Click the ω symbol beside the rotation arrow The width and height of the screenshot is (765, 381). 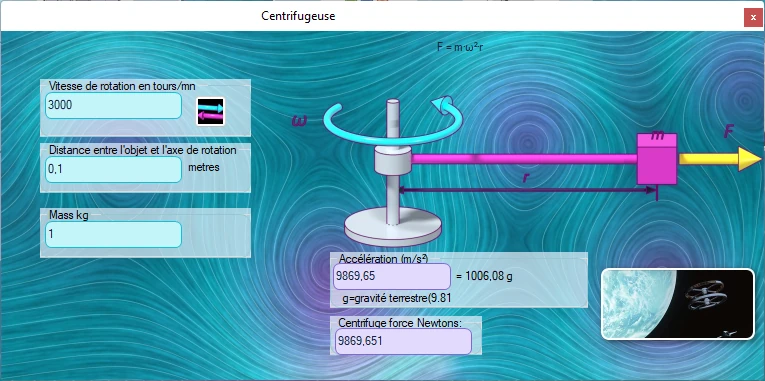(300, 120)
